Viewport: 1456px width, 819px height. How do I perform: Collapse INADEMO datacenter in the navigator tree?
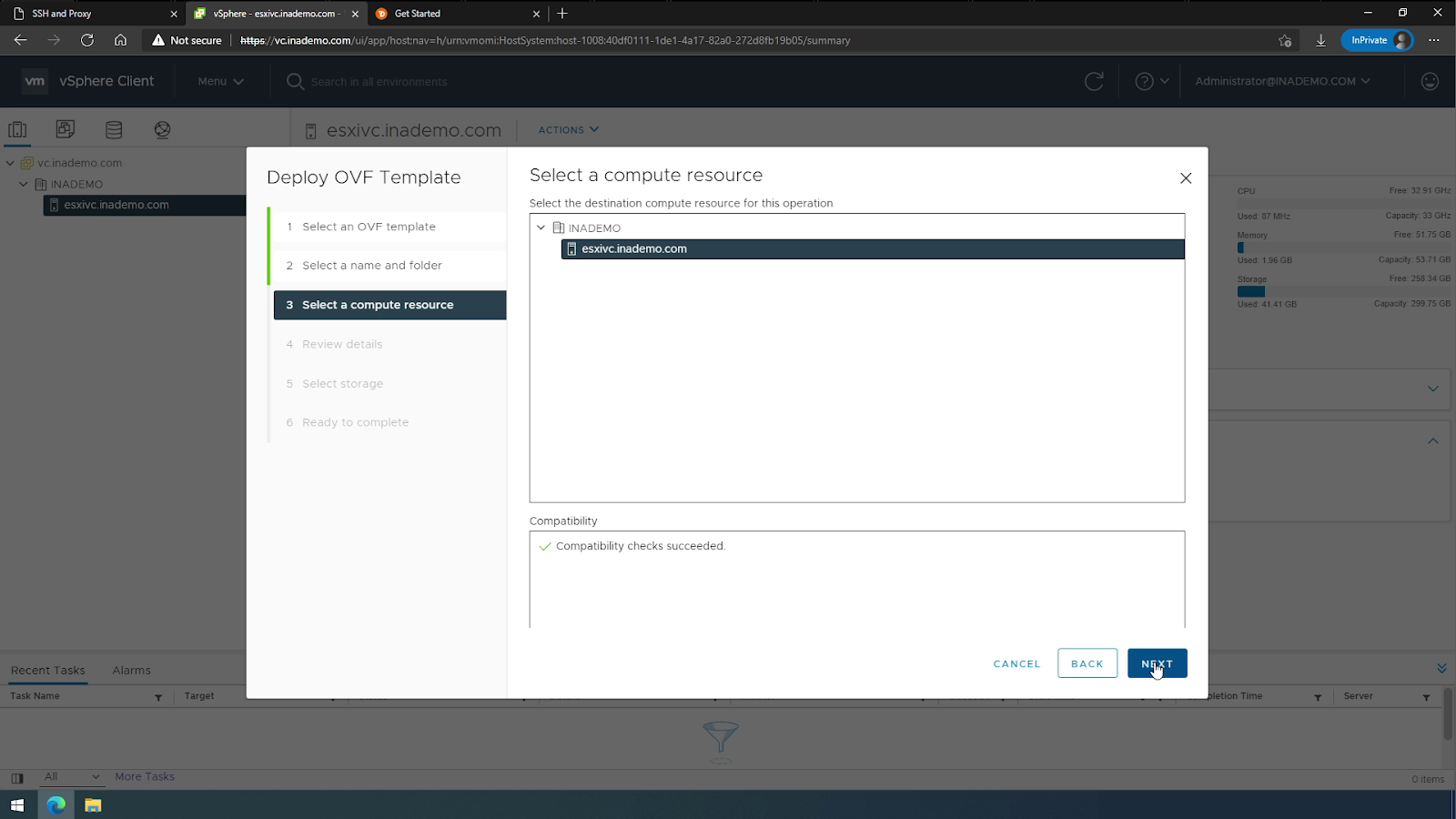coord(24,184)
